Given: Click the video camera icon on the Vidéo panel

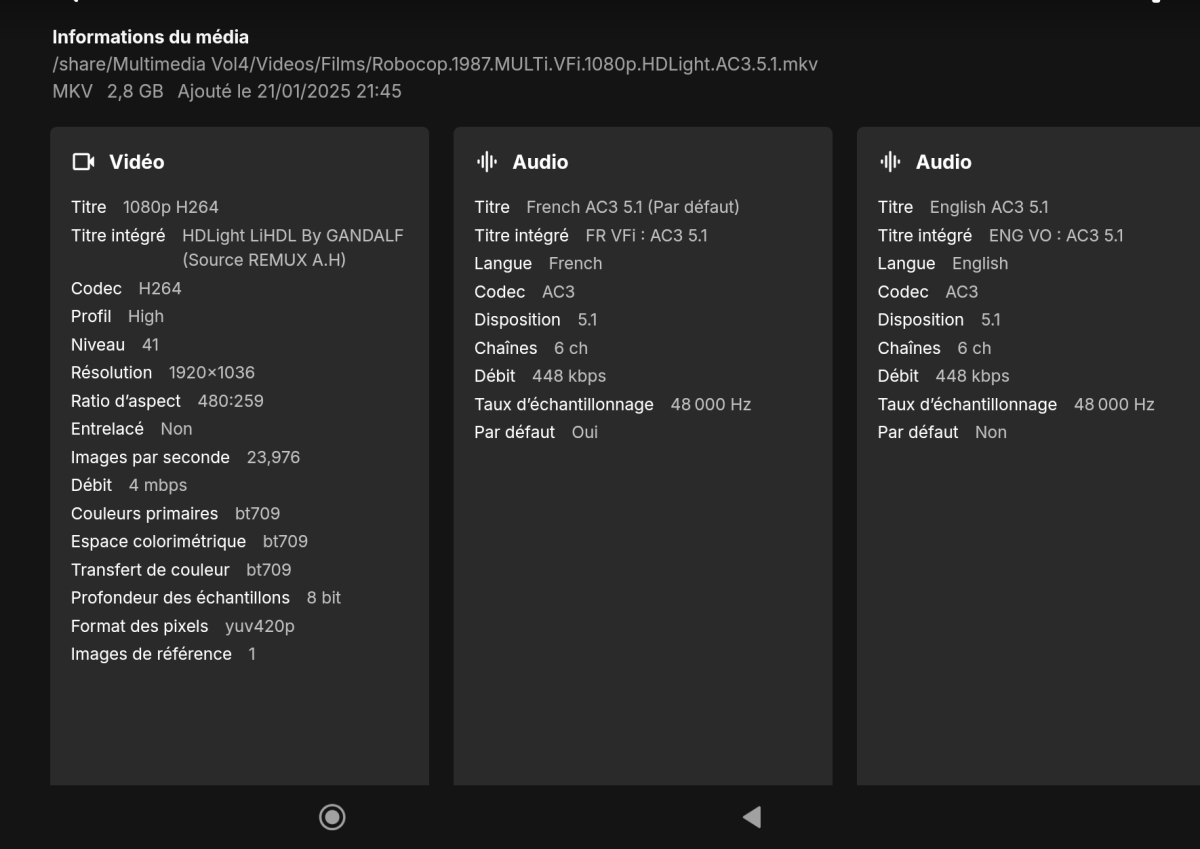Looking at the screenshot, I should point(83,161).
